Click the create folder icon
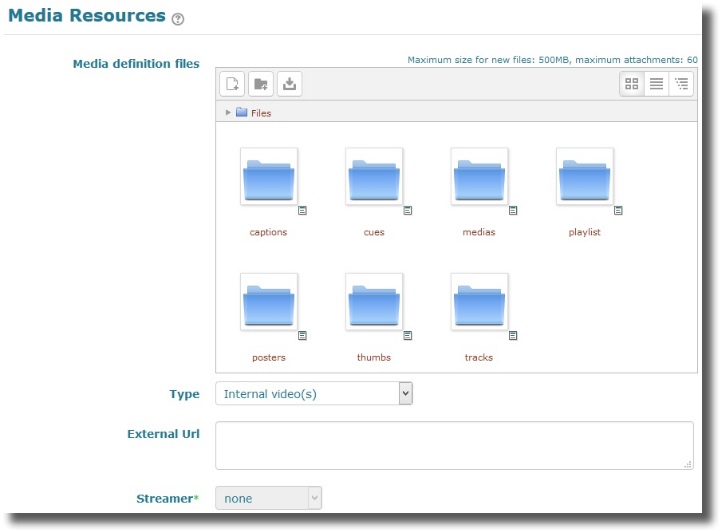The width and height of the screenshot is (720, 531). pos(261,84)
